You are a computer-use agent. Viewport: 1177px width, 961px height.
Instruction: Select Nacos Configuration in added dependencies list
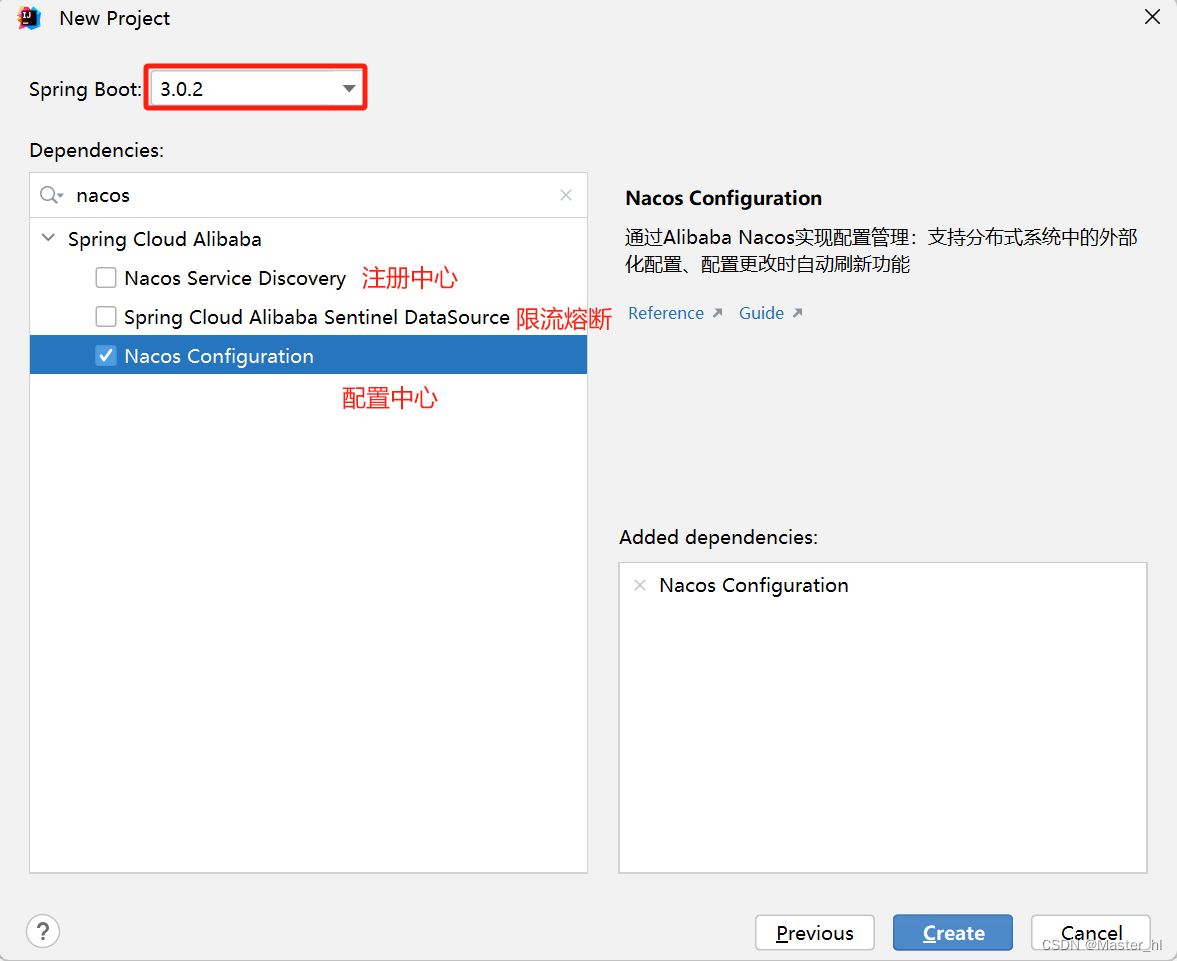754,586
